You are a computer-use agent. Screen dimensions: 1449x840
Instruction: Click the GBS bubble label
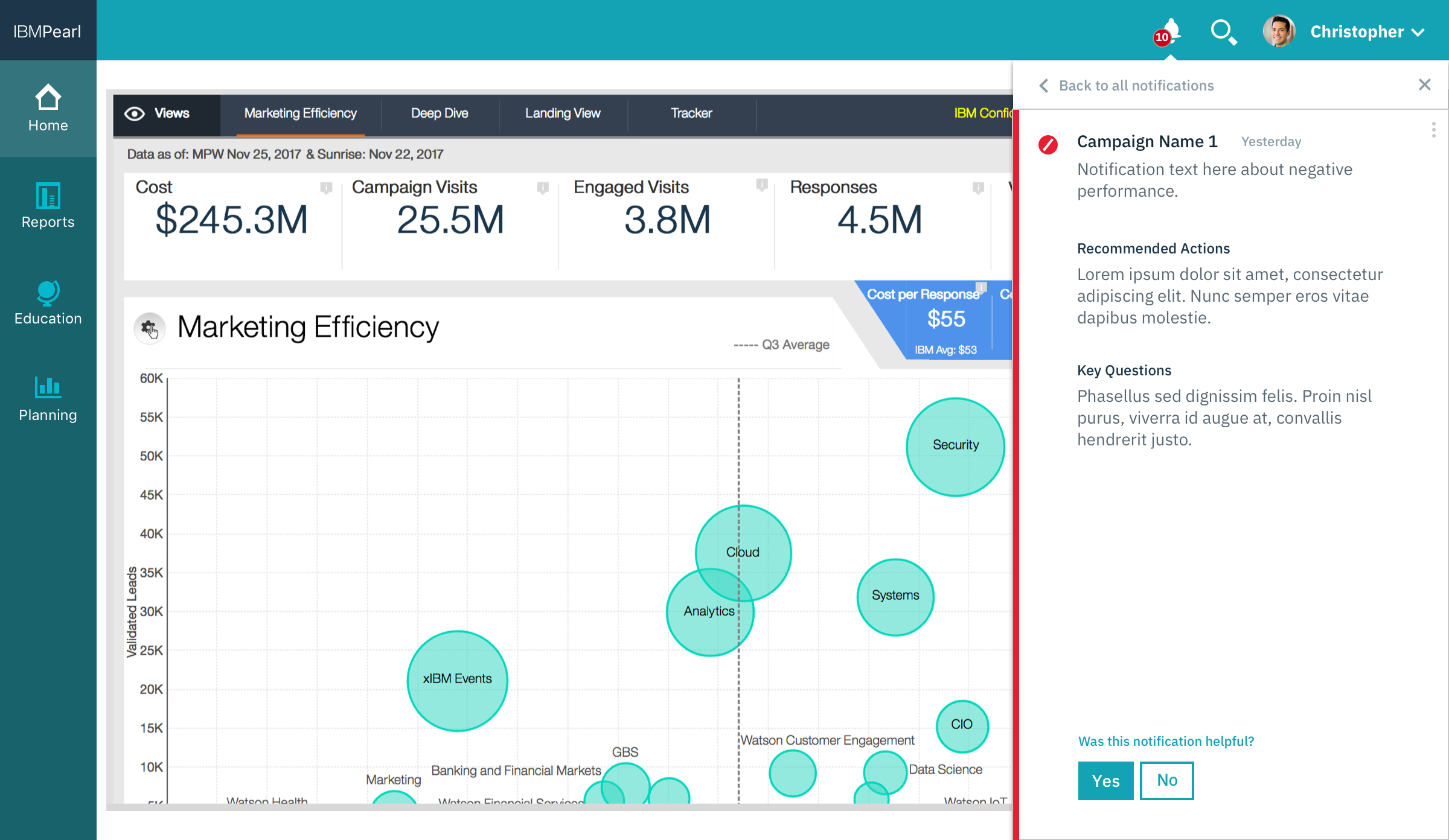coord(625,752)
